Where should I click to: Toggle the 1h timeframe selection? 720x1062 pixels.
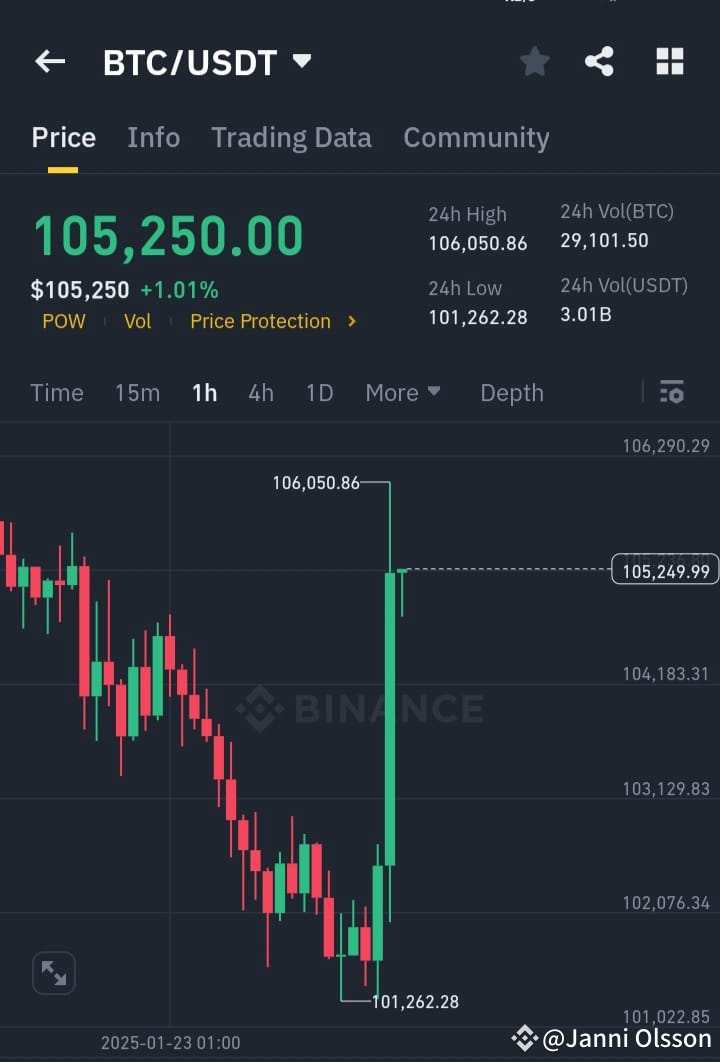[204, 392]
